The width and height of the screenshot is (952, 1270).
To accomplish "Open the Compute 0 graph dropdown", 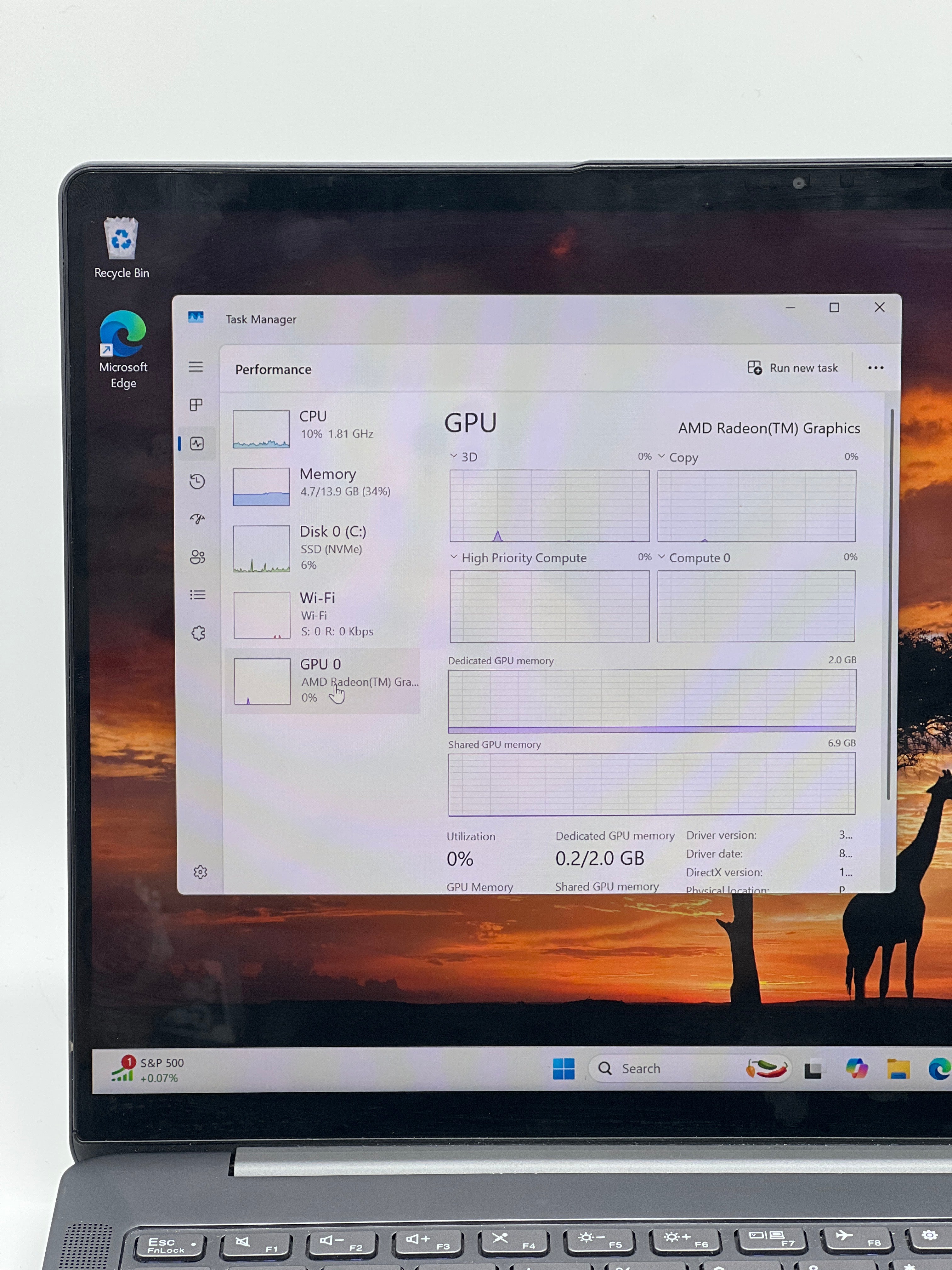I will click(x=662, y=557).
